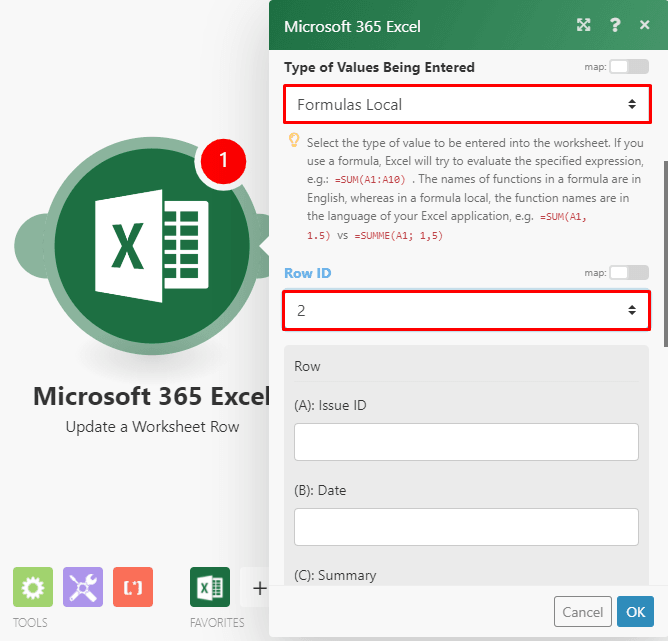The image size is (668, 641).
Task: Click the blue Row ID label
Action: pyautogui.click(x=308, y=273)
